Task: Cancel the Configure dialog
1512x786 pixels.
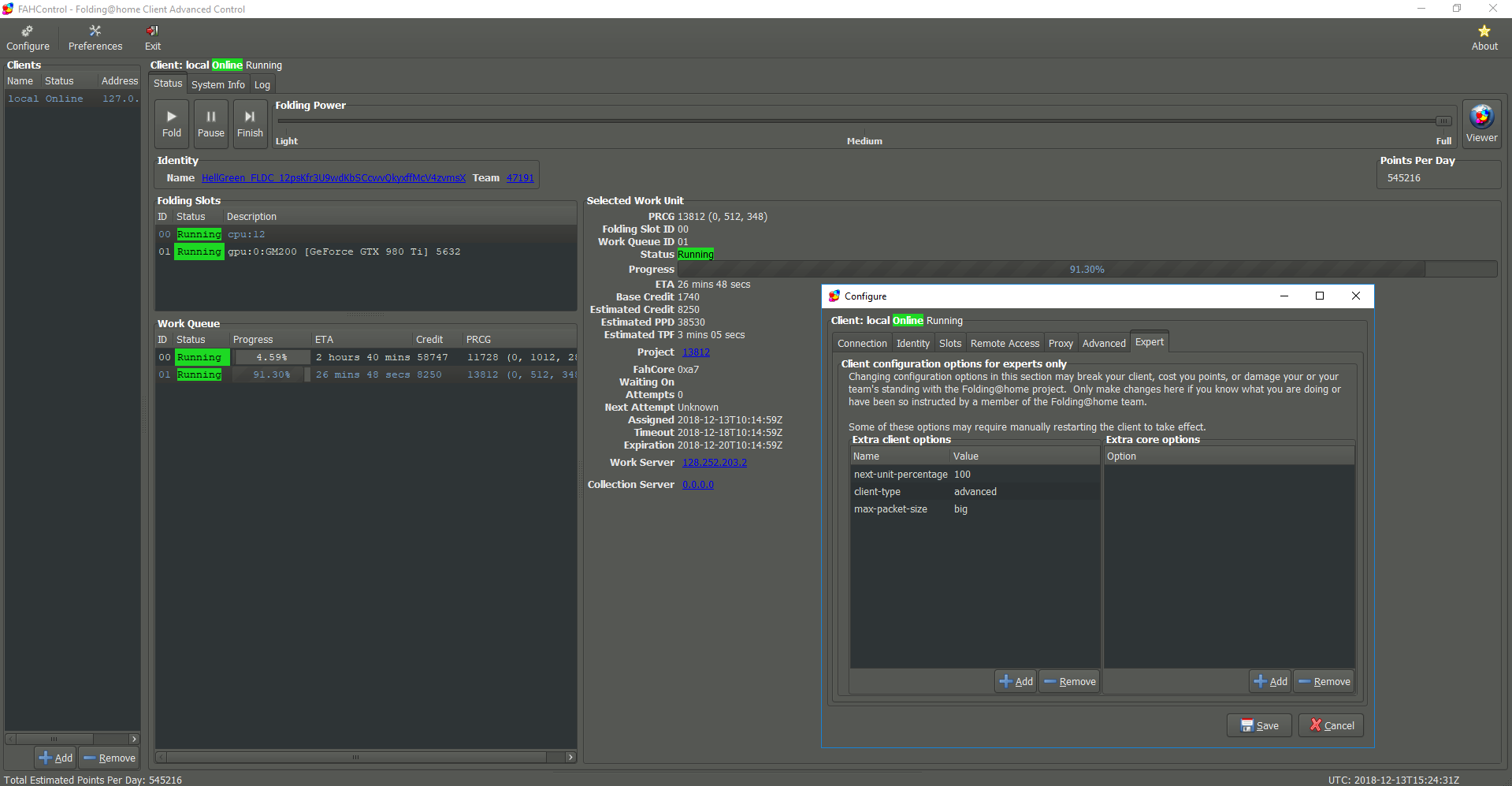Action: point(1331,725)
